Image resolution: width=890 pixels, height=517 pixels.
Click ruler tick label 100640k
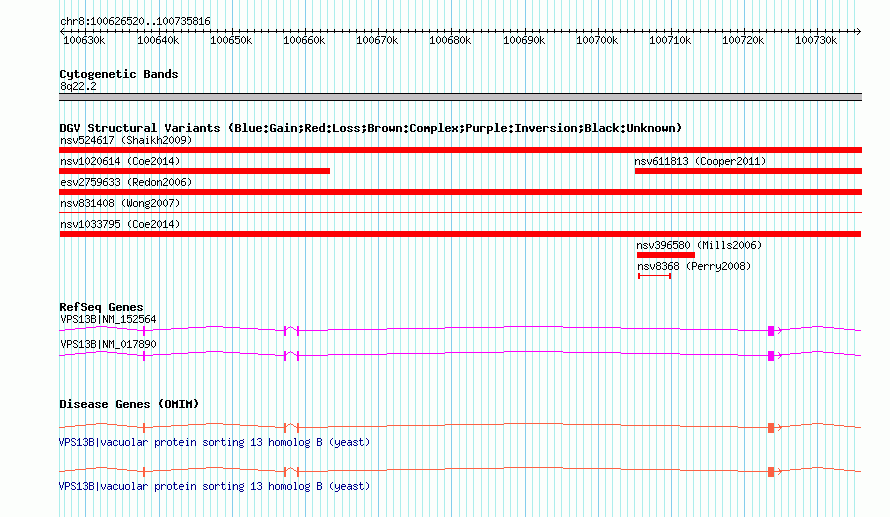(x=158, y=40)
